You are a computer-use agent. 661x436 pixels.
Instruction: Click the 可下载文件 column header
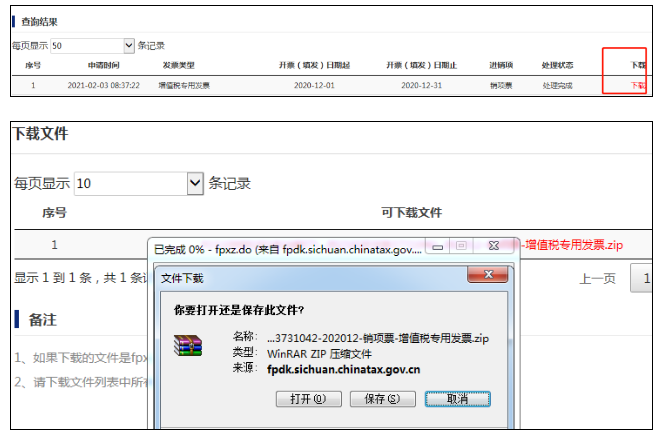[x=411, y=213]
